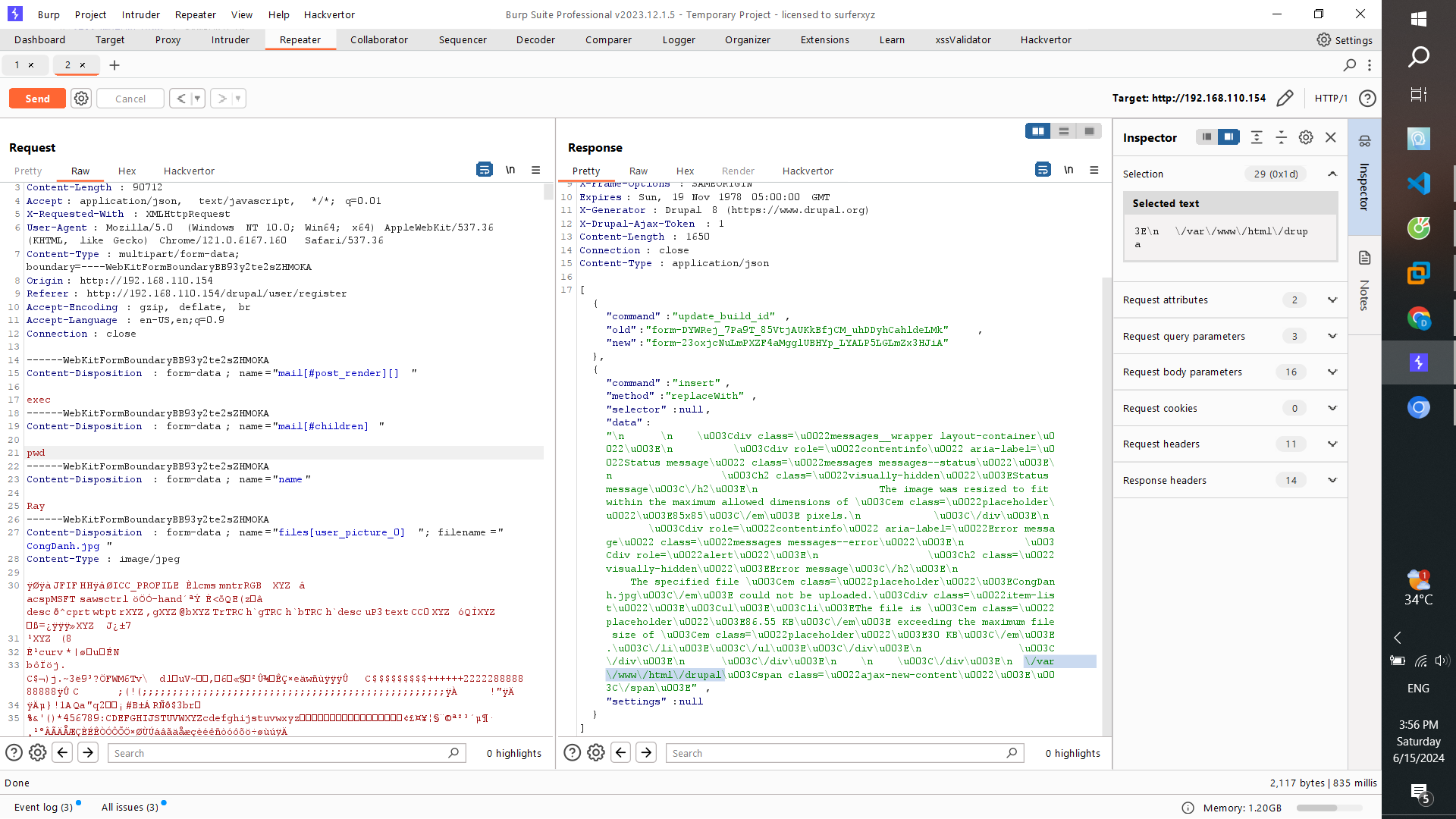The height and width of the screenshot is (819, 1456).
Task: Go to next match in Response search
Action: (x=646, y=753)
